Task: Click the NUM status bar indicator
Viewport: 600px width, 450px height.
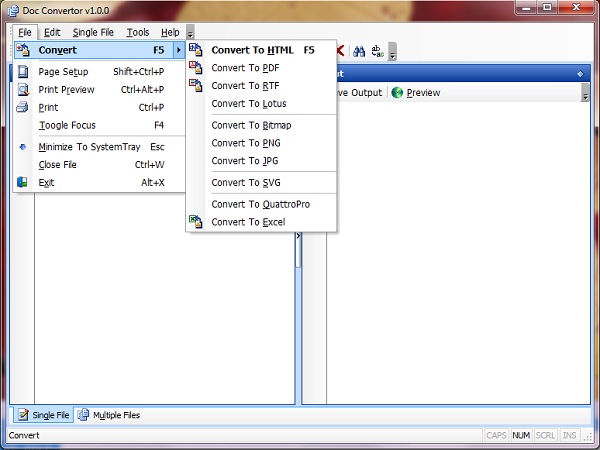Action: click(x=521, y=435)
